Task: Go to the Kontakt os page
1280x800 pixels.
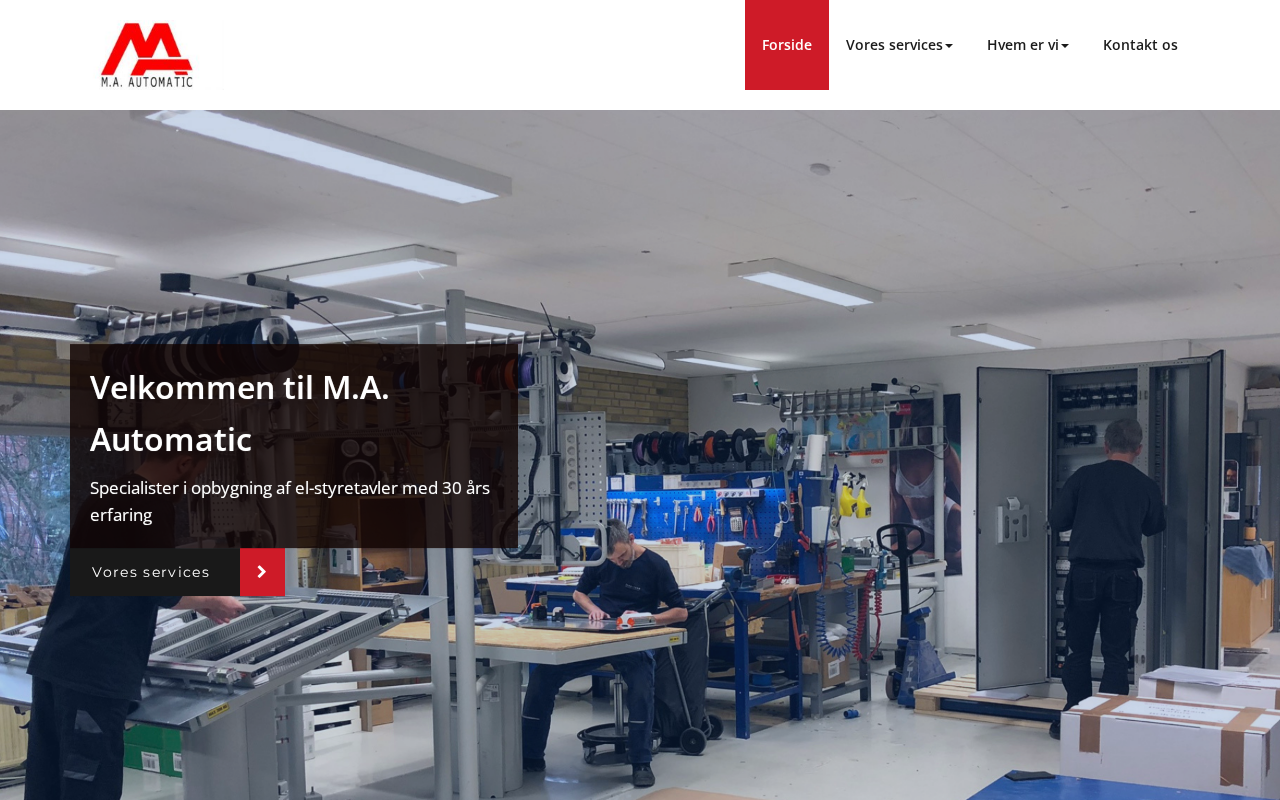Action: 1140,45
